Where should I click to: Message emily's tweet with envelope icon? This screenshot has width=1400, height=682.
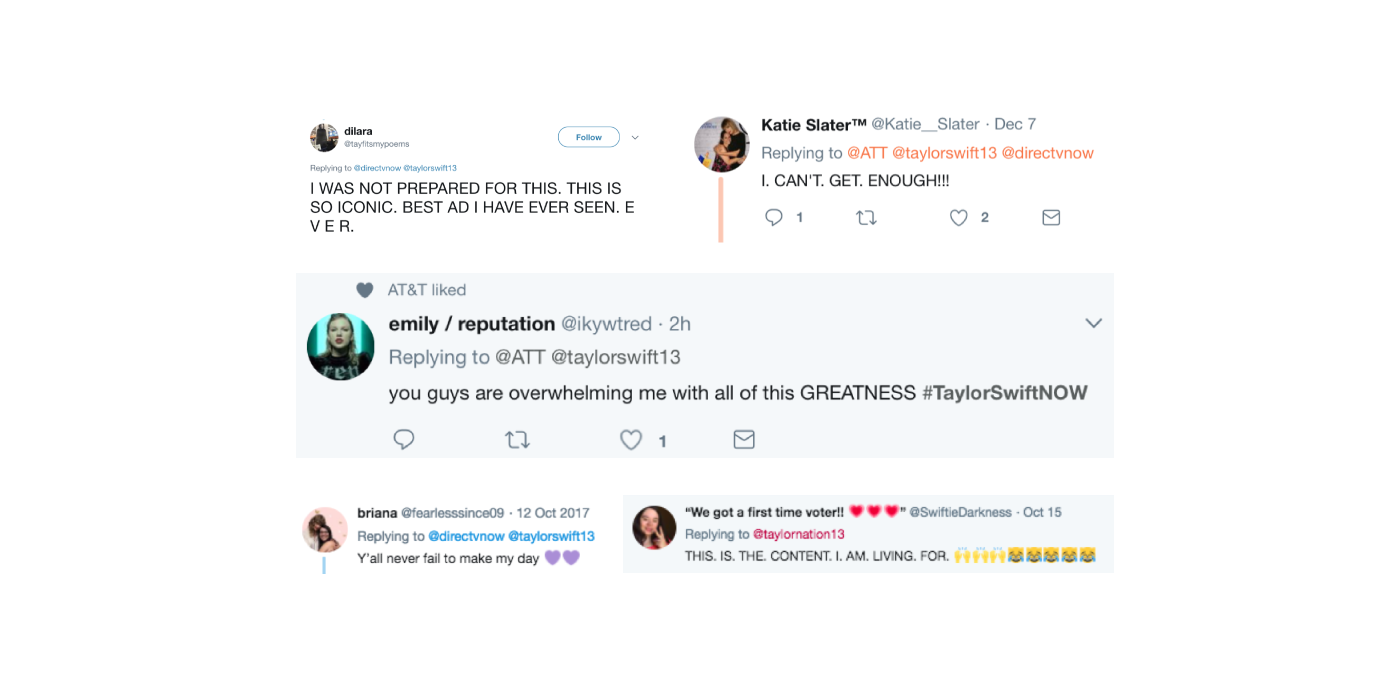tap(744, 439)
